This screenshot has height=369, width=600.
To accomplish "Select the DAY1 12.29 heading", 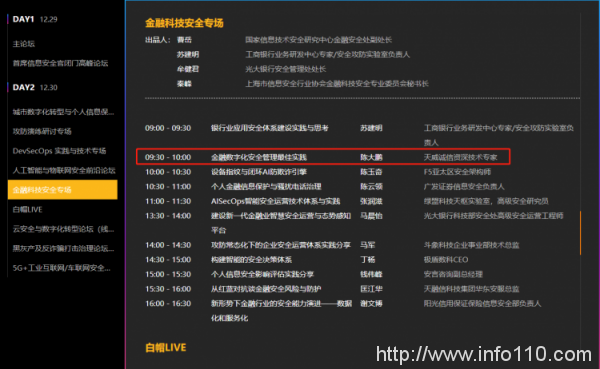I will pos(35,19).
